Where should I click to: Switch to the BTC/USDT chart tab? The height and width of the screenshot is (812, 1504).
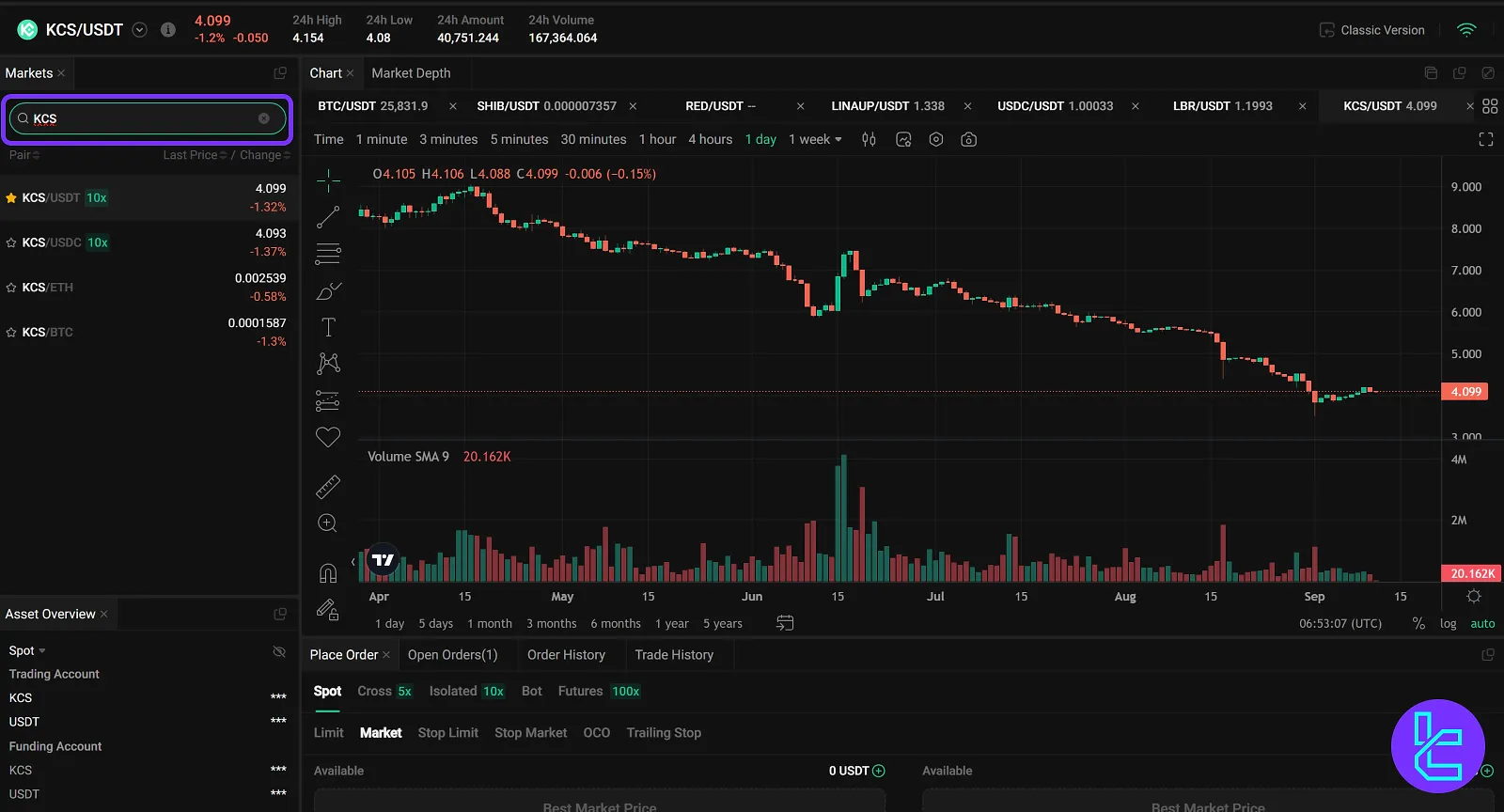pos(372,106)
